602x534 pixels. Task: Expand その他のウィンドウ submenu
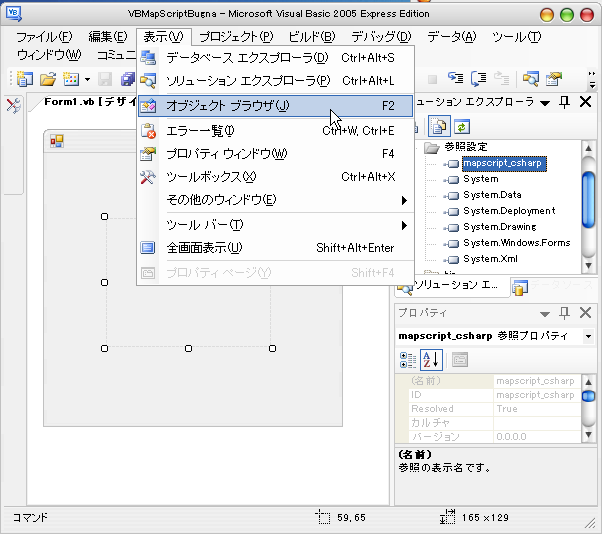pyautogui.click(x=275, y=200)
